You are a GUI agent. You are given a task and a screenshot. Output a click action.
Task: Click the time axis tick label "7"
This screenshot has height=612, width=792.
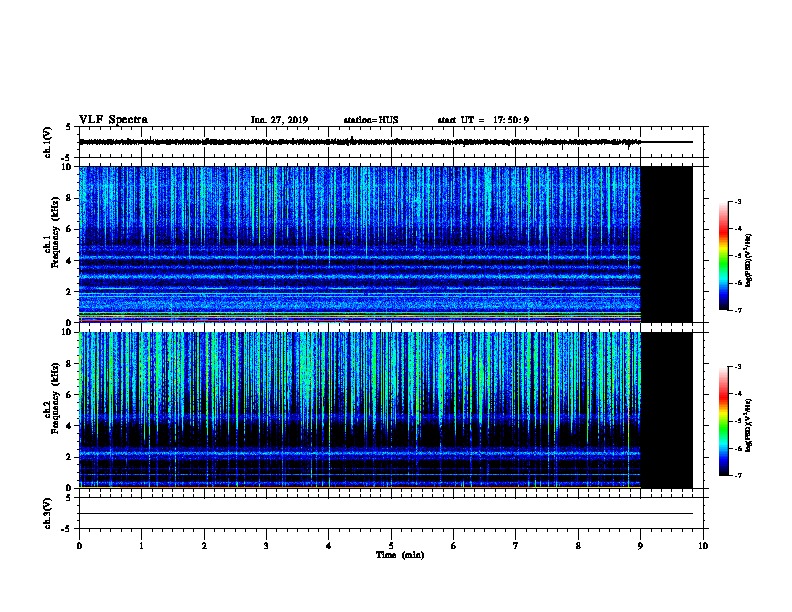pyautogui.click(x=516, y=545)
